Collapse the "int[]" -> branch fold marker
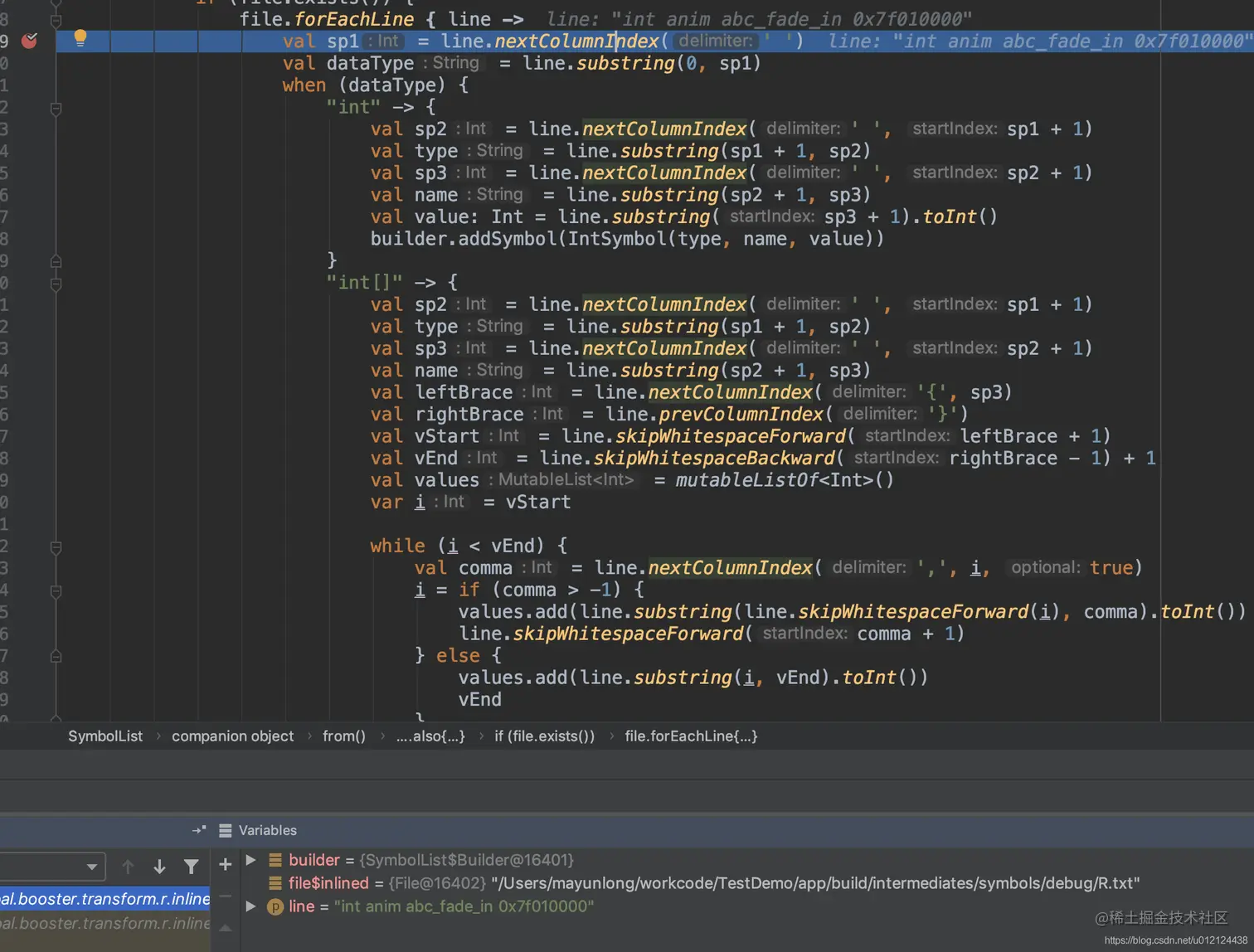 (56, 284)
